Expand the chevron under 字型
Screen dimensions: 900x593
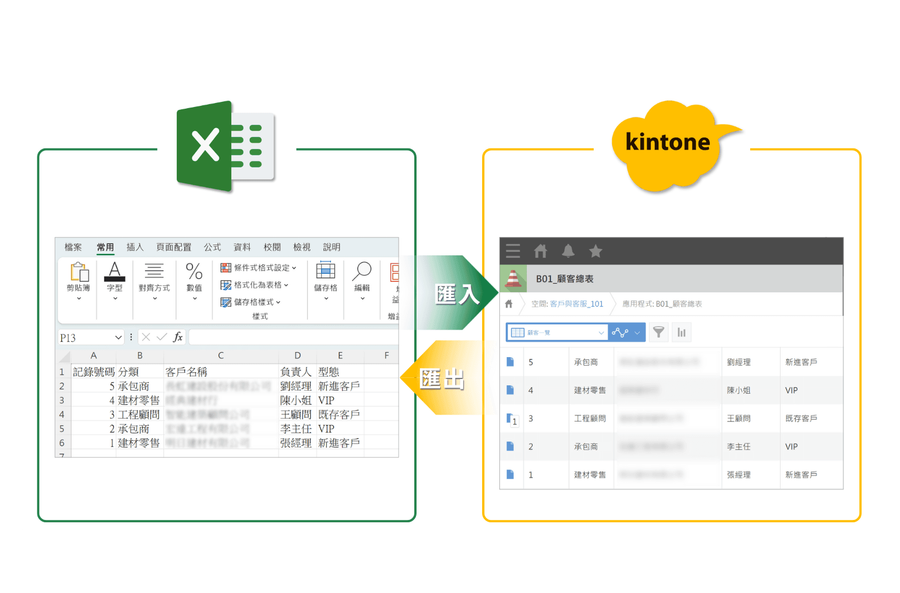(115, 299)
